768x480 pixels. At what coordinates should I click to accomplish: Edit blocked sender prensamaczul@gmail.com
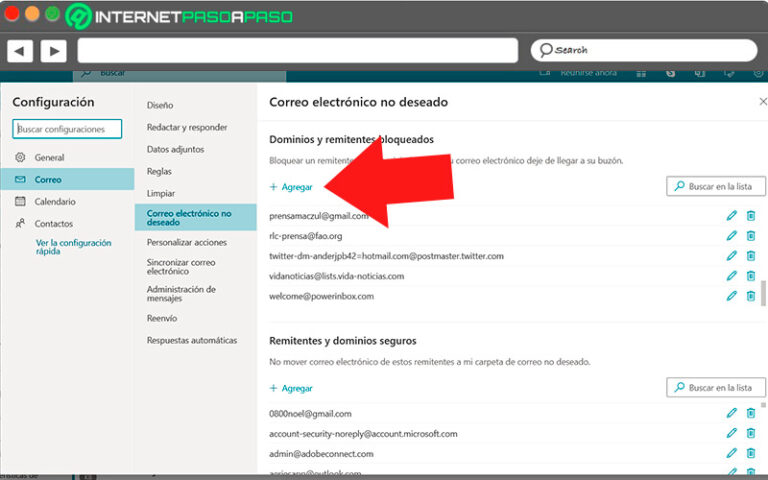tap(731, 216)
